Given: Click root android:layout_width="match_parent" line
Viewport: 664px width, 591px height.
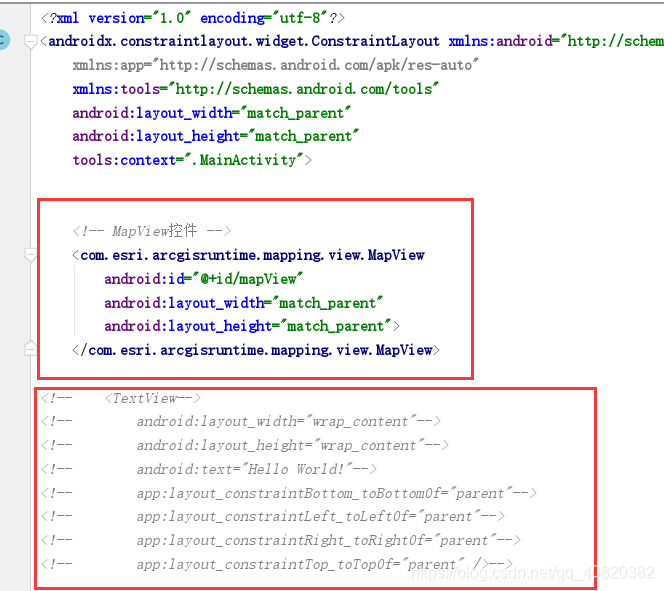Looking at the screenshot, I should pyautogui.click(x=211, y=113).
